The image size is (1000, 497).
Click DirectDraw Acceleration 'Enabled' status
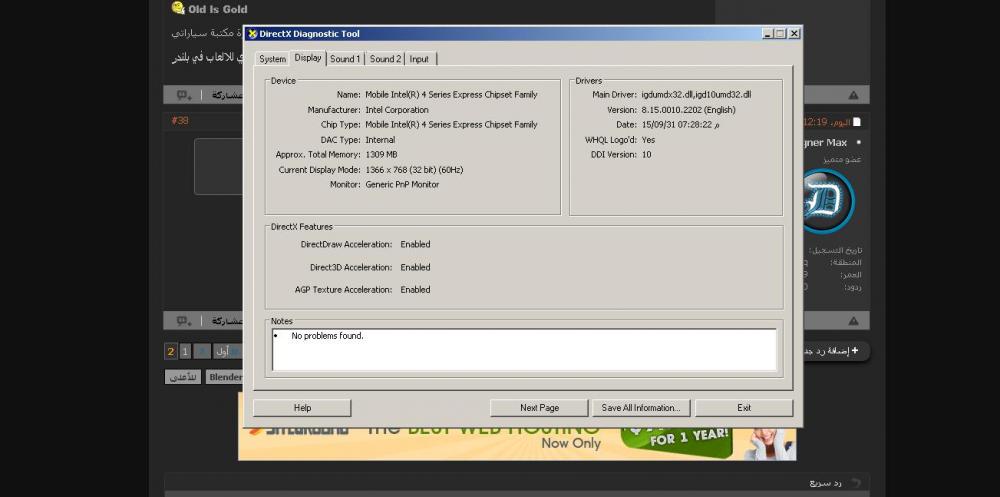(415, 244)
